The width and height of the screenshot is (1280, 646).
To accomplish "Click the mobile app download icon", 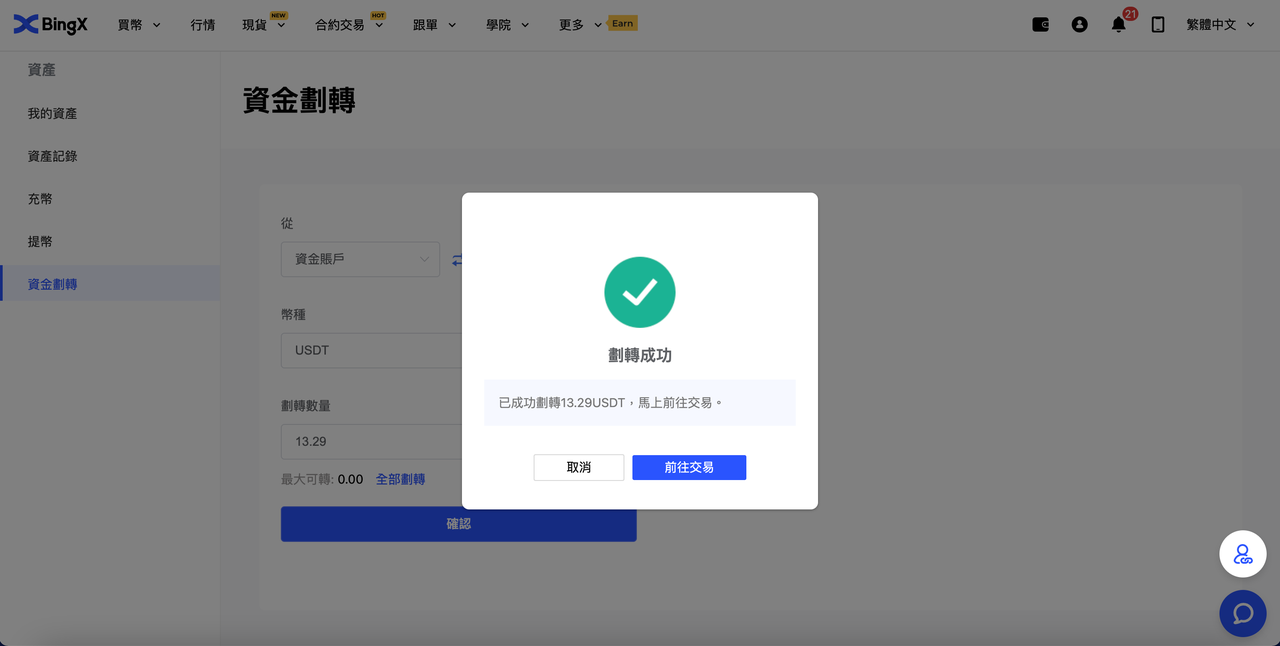I will (x=1157, y=24).
